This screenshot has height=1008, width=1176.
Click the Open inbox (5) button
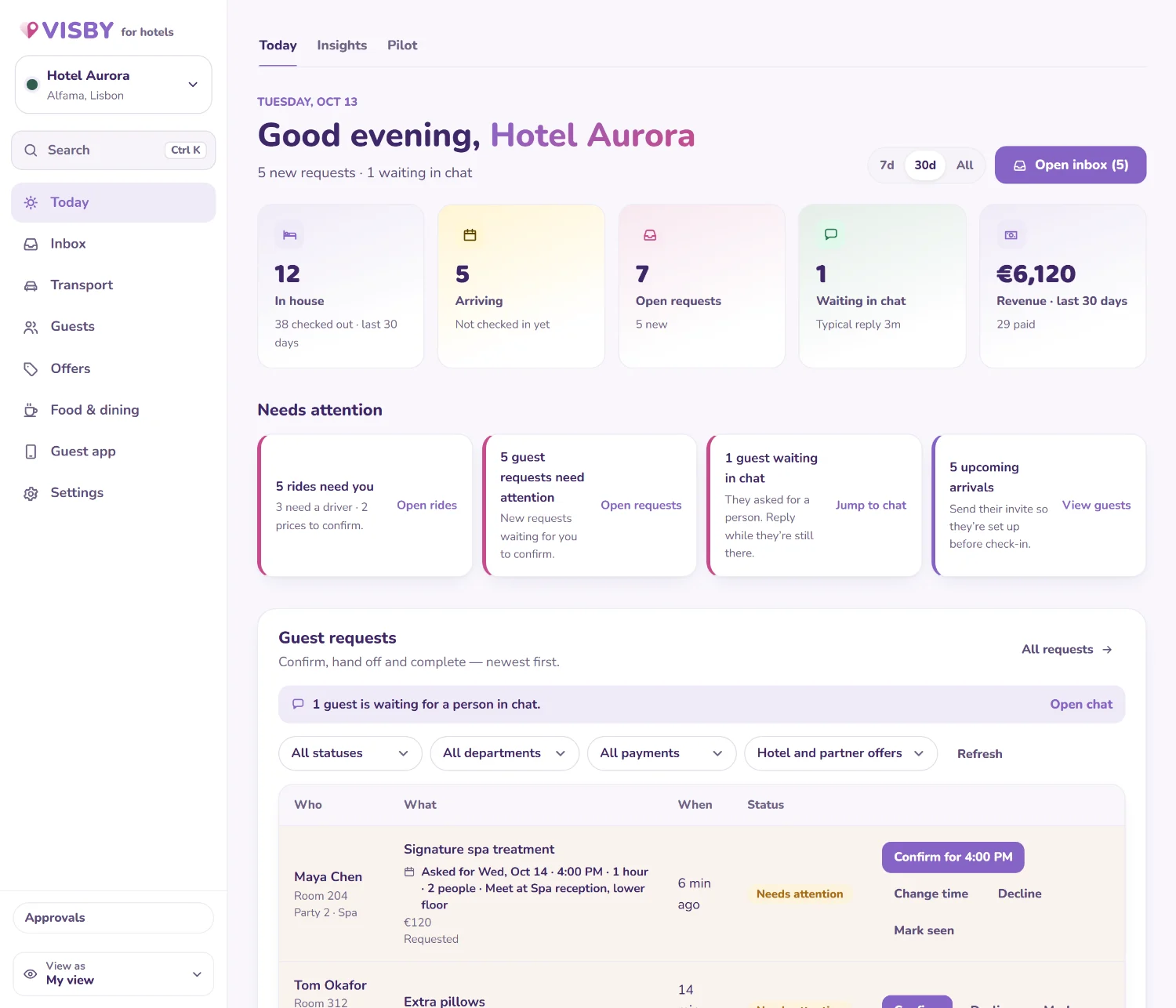click(1070, 165)
